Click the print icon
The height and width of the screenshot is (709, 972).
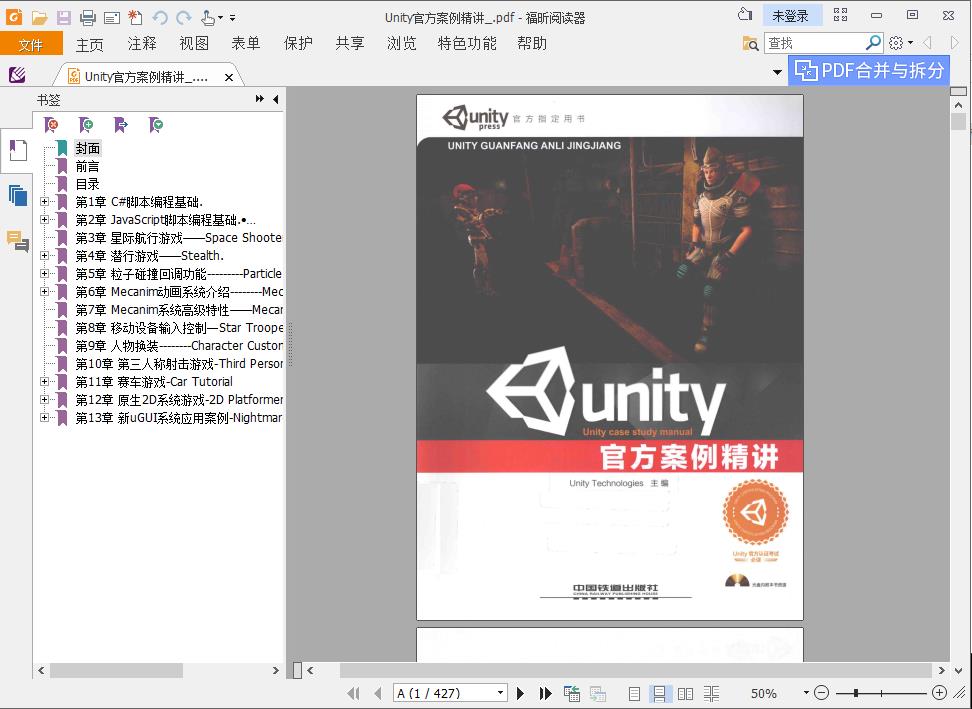[87, 17]
